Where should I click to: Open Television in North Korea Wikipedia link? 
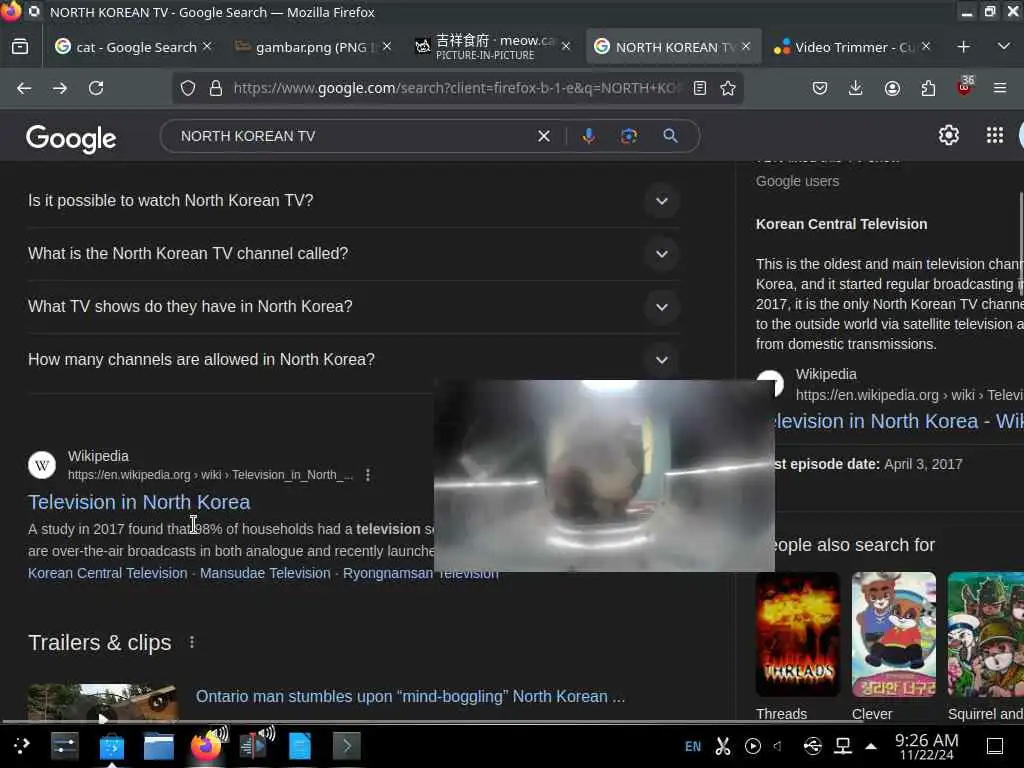(x=139, y=502)
